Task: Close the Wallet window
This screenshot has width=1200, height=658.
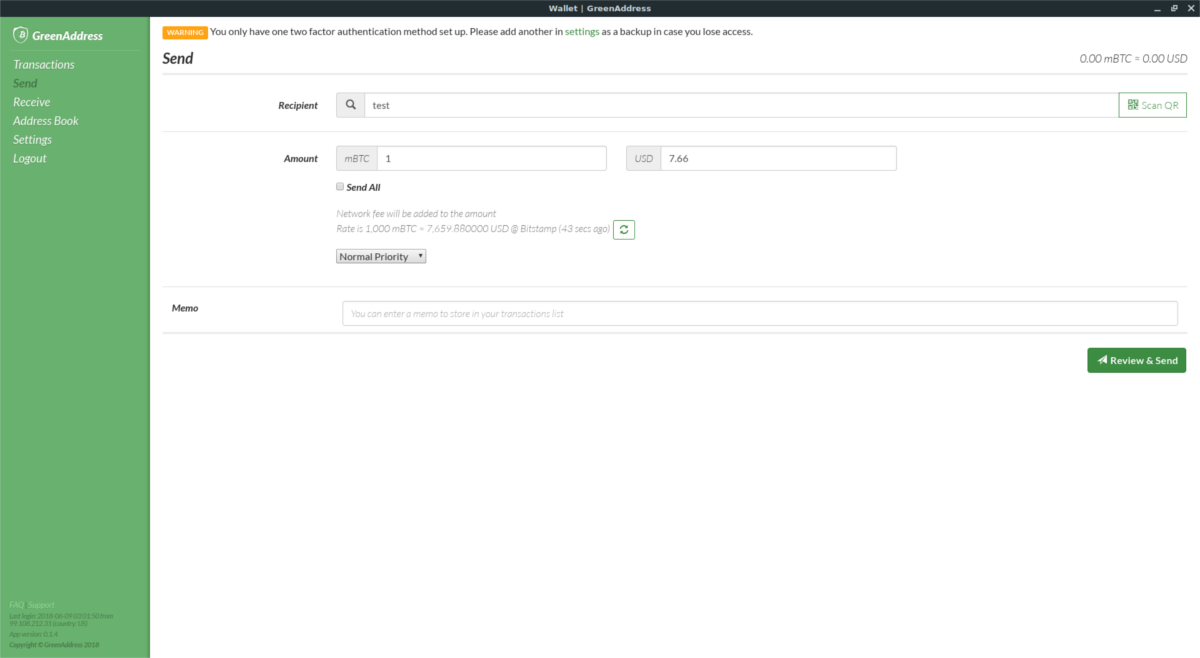Action: (x=1189, y=8)
